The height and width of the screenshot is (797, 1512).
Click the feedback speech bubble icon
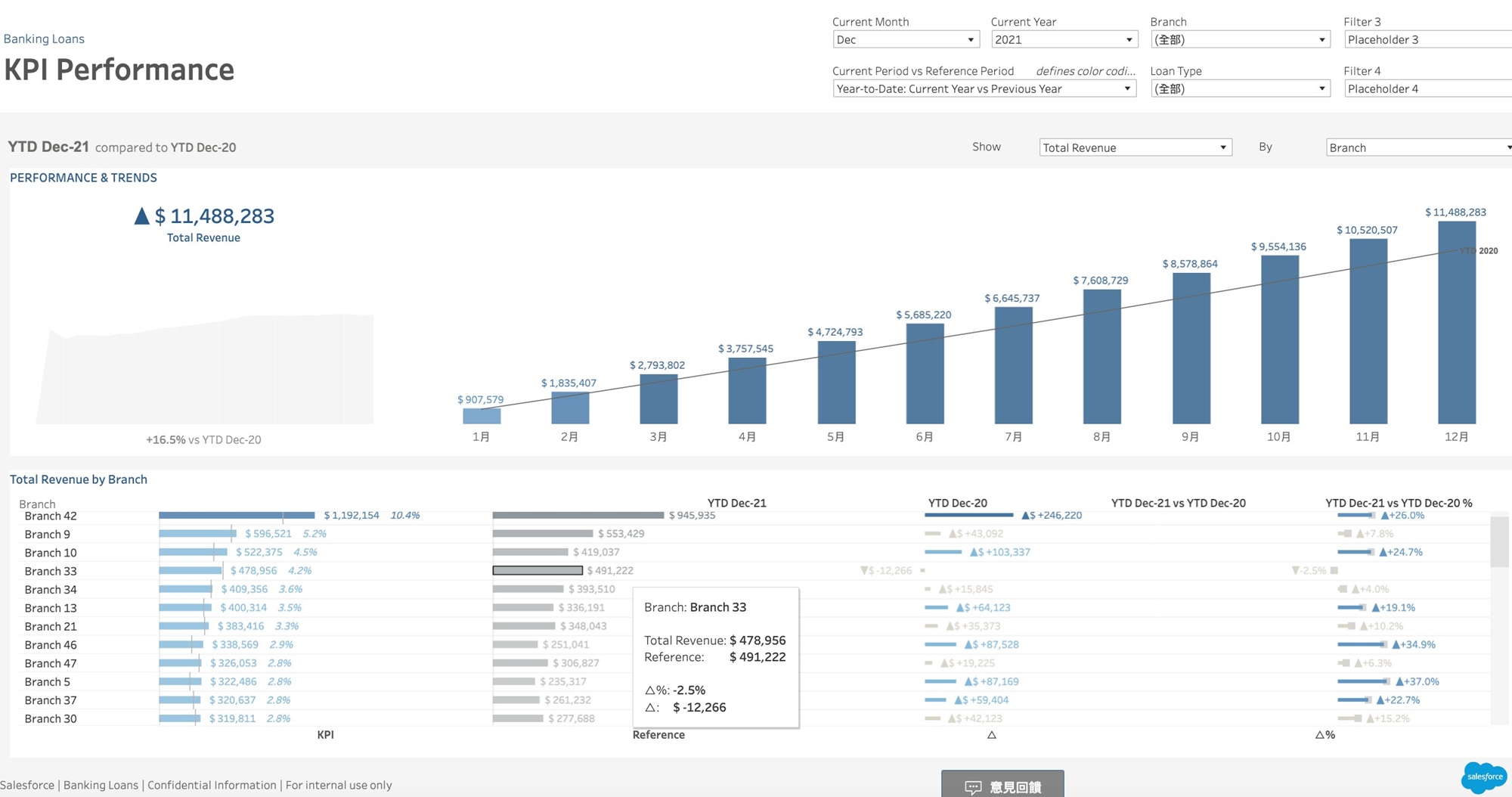pos(973,787)
